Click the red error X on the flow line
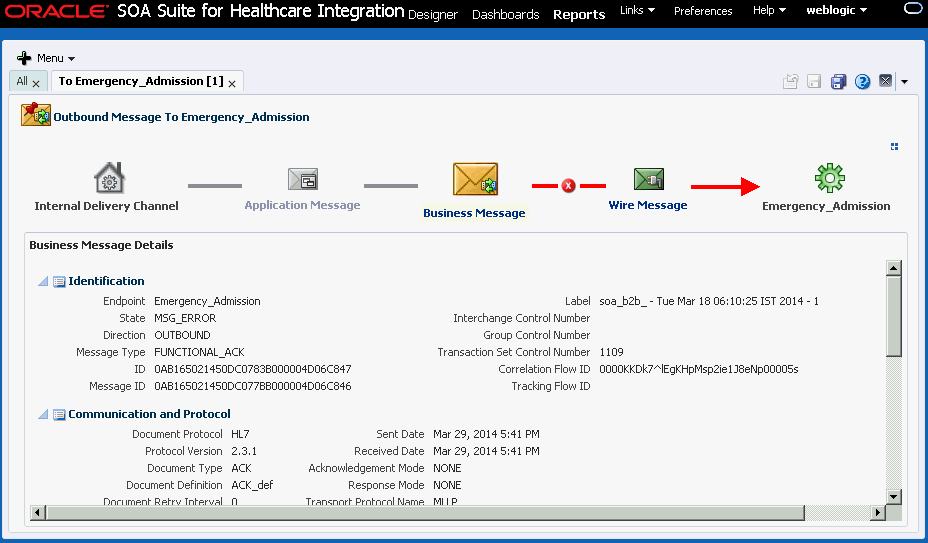Screen dimensions: 928x543 (x=569, y=186)
